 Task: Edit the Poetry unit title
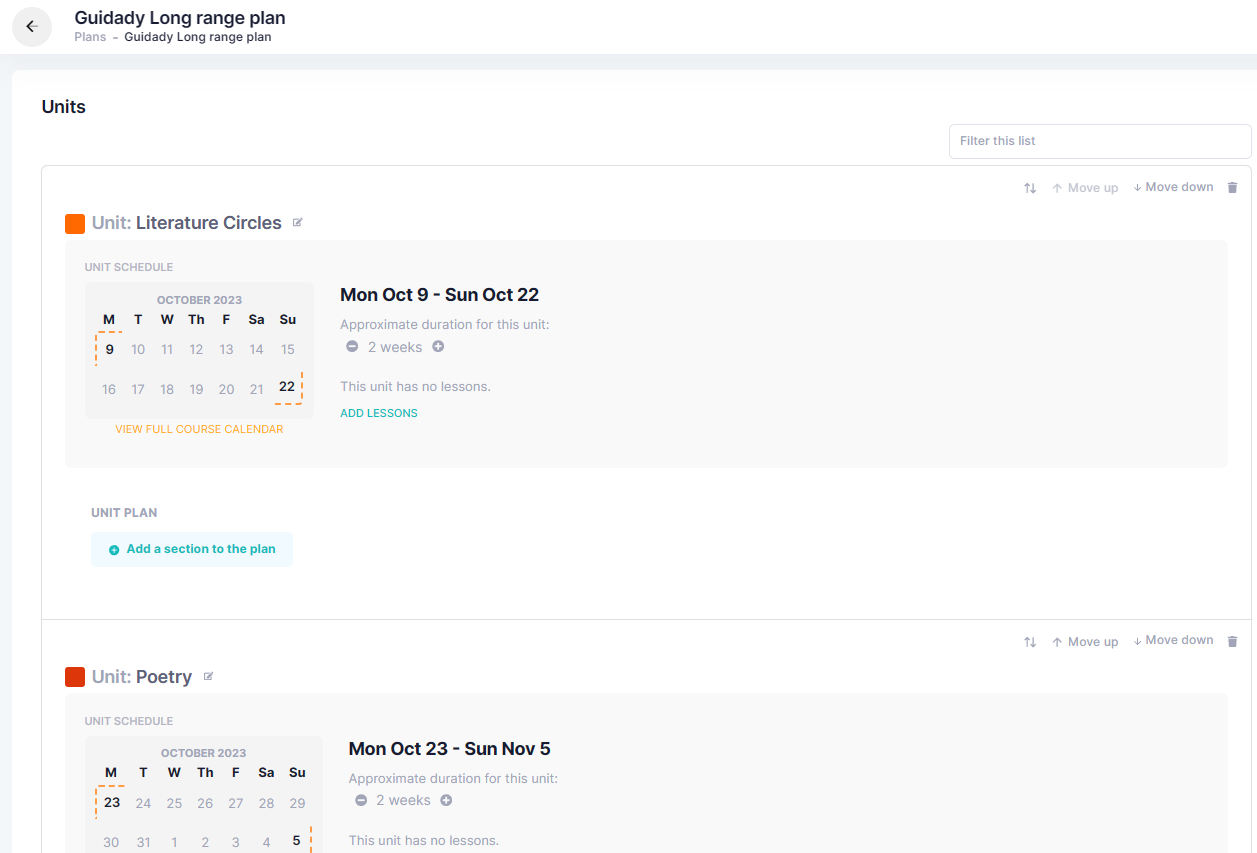(208, 676)
